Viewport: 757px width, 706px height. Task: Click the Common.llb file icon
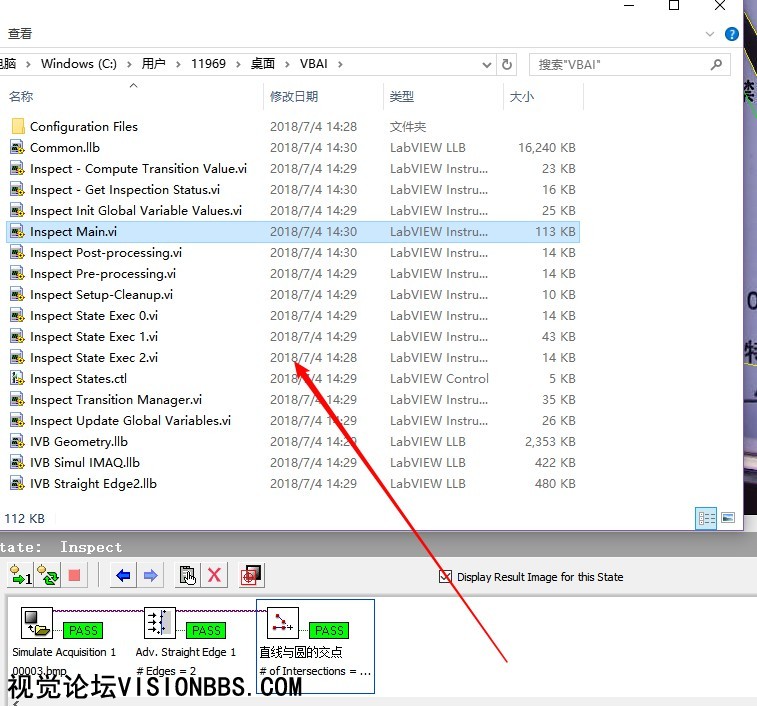click(x=17, y=147)
